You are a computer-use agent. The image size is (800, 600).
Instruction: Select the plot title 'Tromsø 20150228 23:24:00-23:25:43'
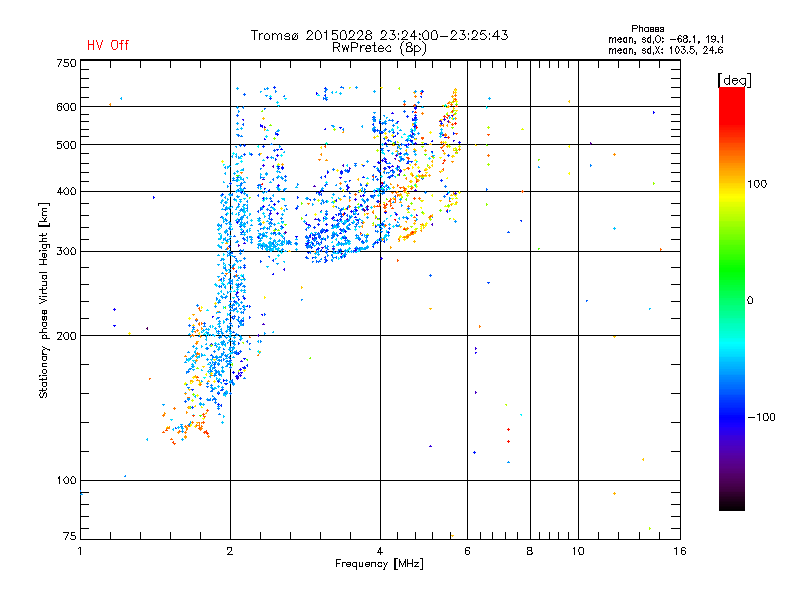pyautogui.click(x=379, y=35)
